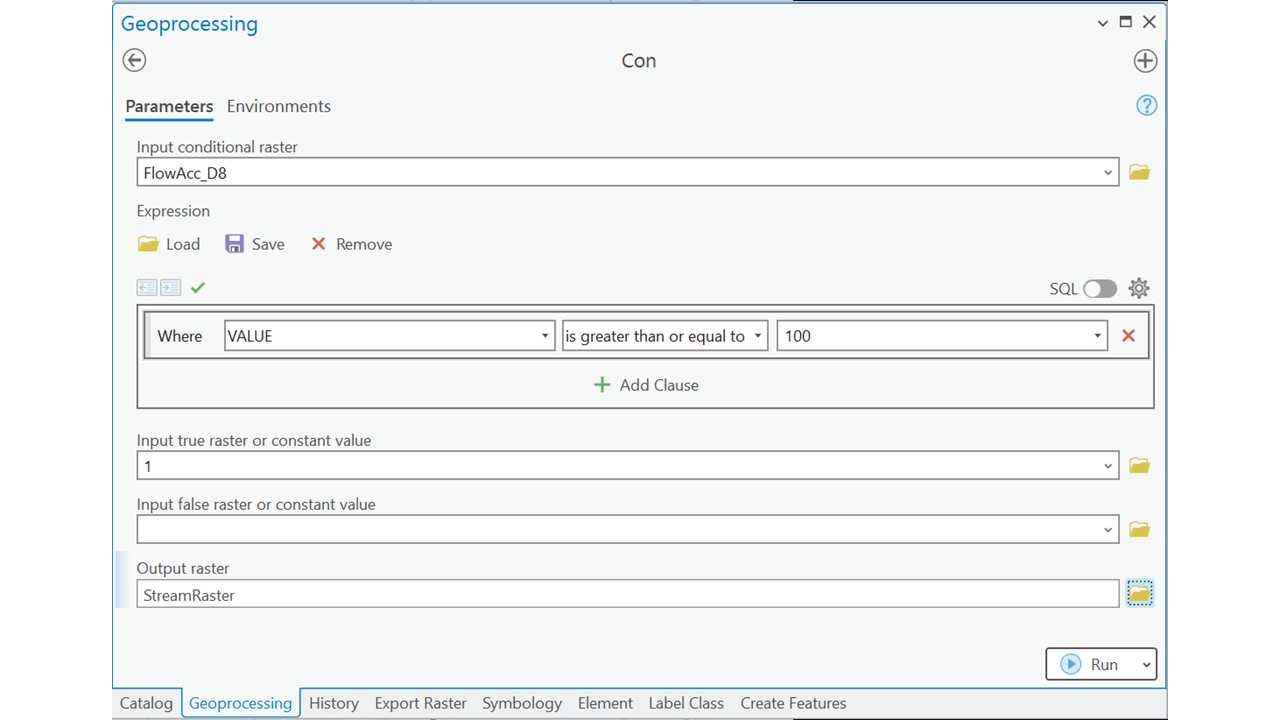The width and height of the screenshot is (1280, 720).
Task: Click the Output raster text field
Action: [627, 594]
